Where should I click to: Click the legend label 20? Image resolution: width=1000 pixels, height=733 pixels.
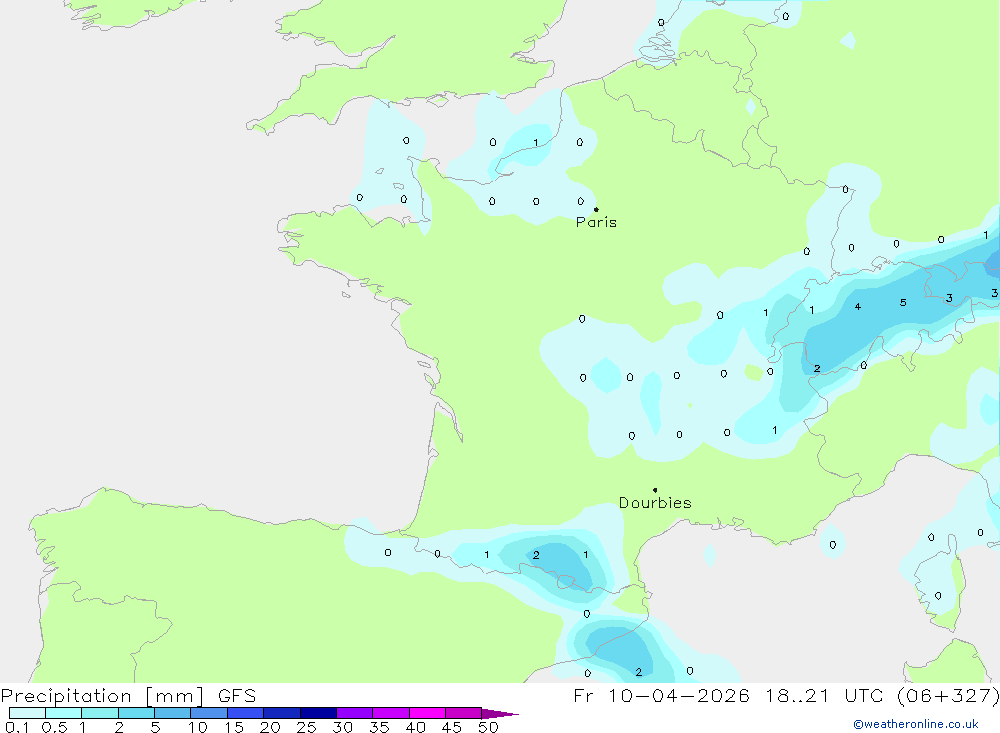click(x=270, y=727)
